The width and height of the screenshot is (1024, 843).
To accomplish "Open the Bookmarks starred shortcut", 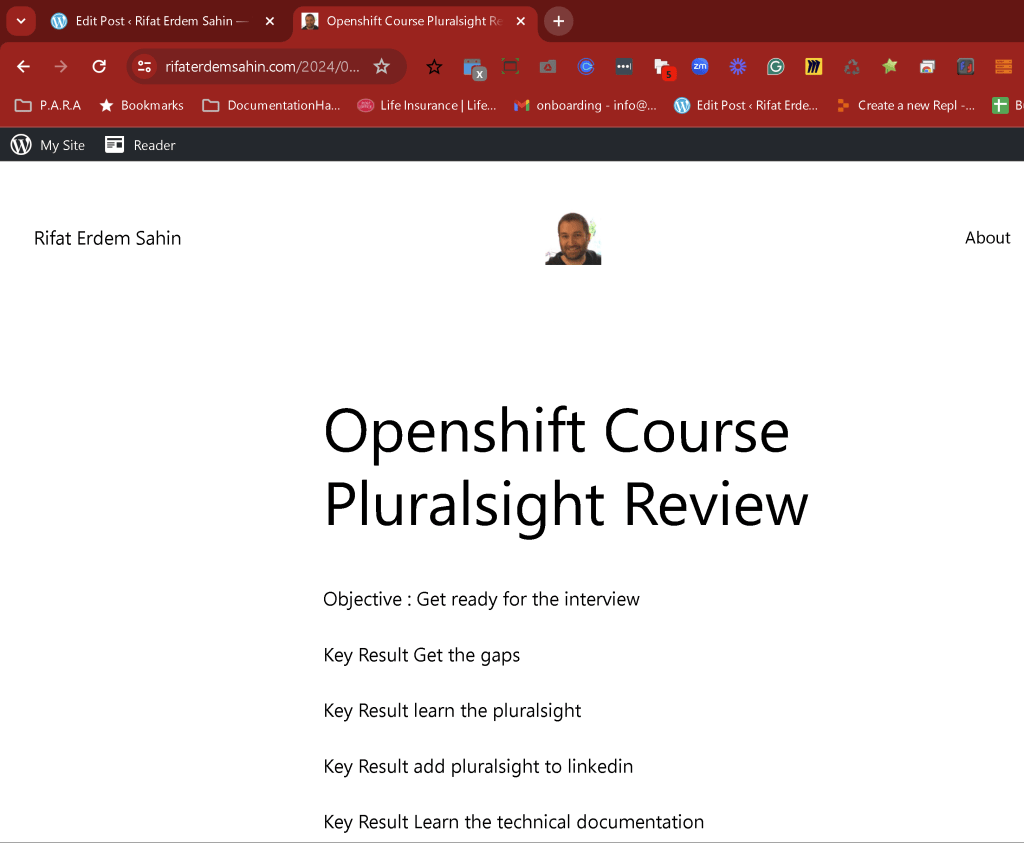I will [142, 105].
